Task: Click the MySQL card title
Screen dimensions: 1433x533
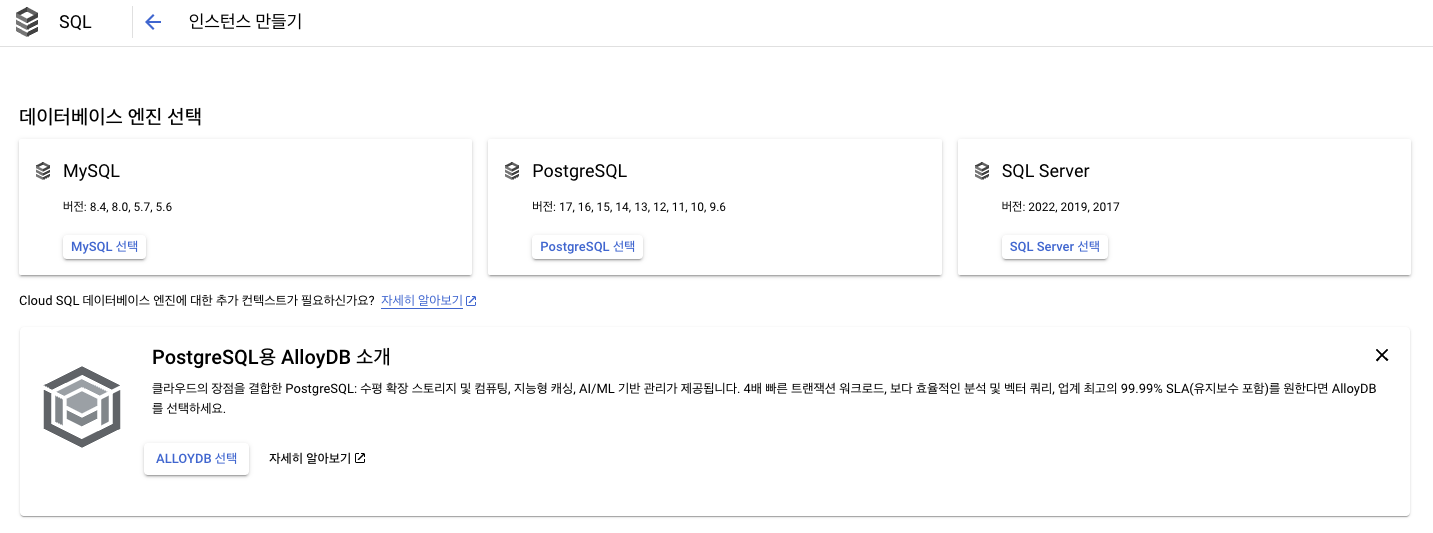Action: coord(91,171)
